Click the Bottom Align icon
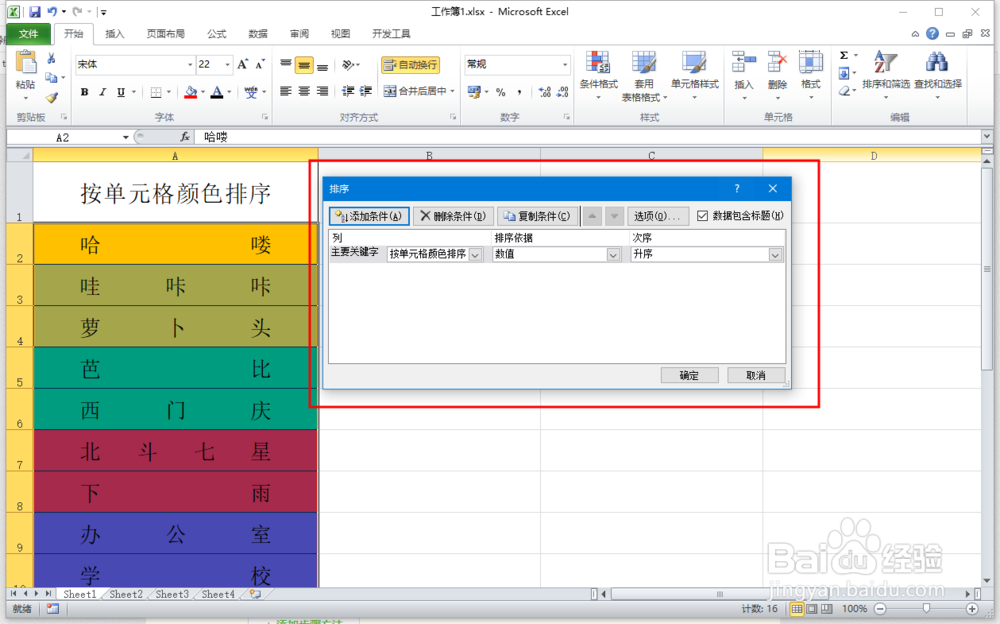Image resolution: width=1000 pixels, height=624 pixels. coord(323,65)
